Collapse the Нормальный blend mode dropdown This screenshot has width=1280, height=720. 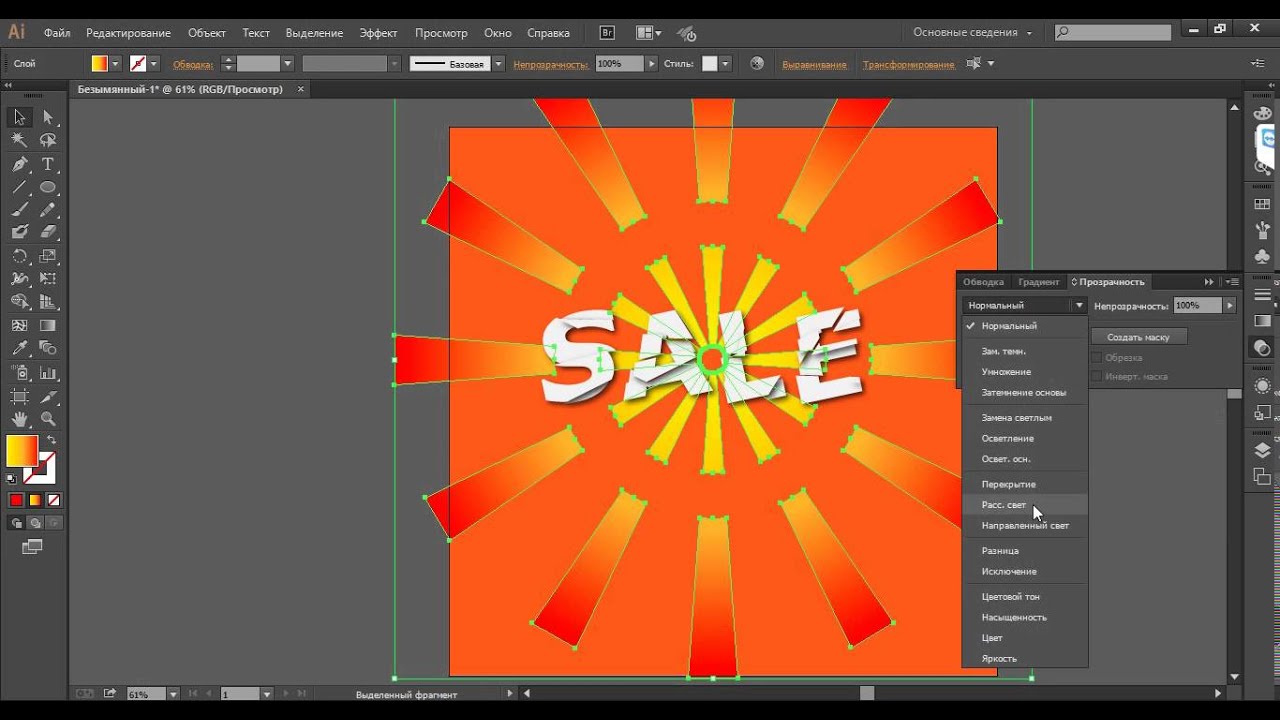pyautogui.click(x=1024, y=305)
